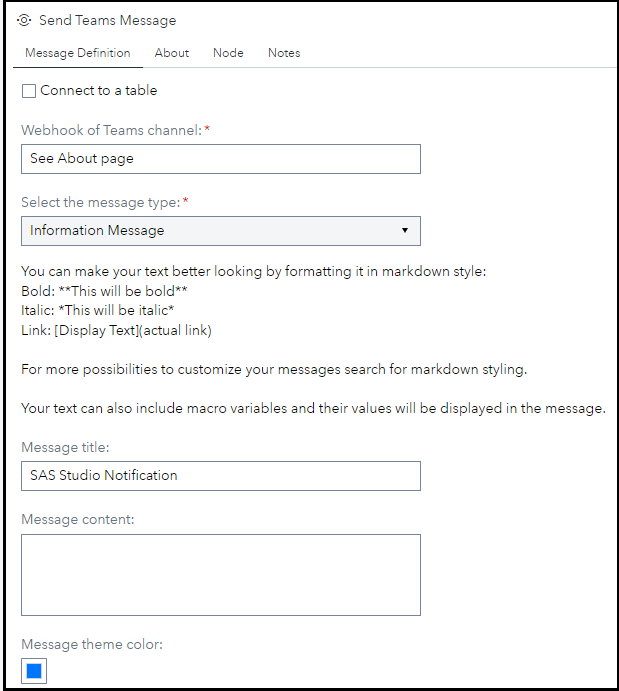Click the Message title input field
Screen dimensions: 619x691
pos(221,476)
